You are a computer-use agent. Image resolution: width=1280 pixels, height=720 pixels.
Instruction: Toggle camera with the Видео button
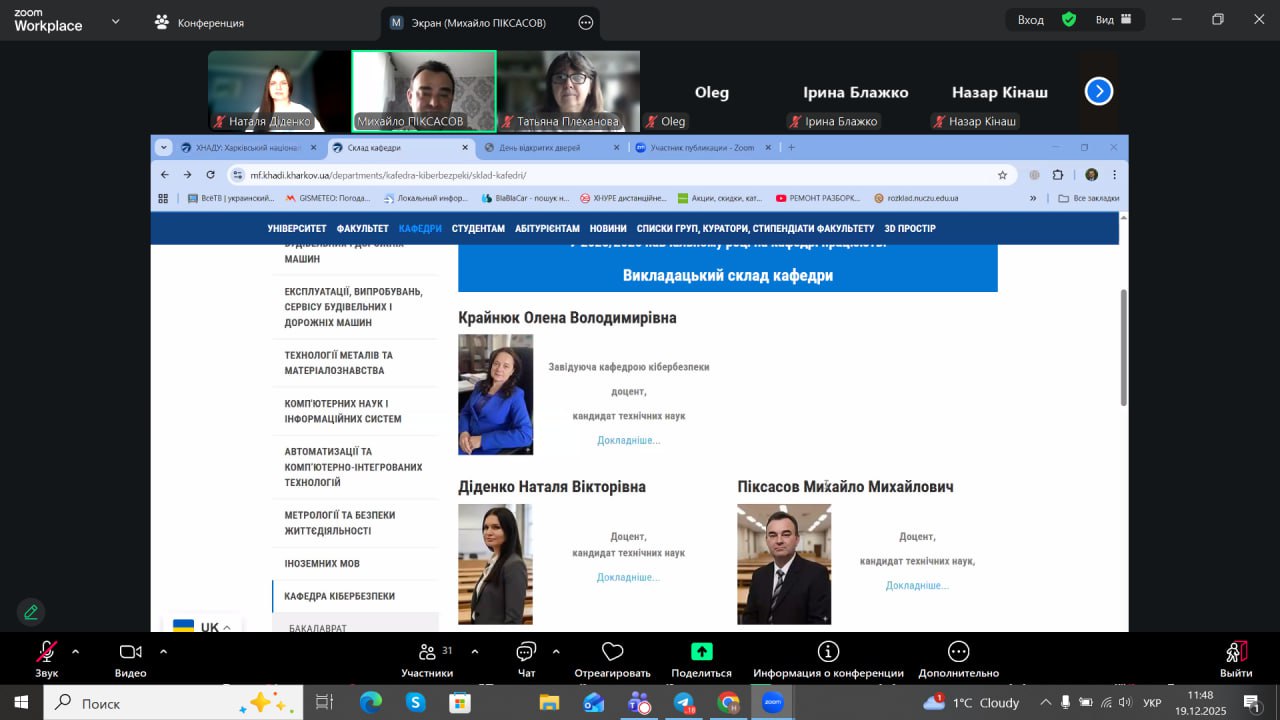click(130, 652)
